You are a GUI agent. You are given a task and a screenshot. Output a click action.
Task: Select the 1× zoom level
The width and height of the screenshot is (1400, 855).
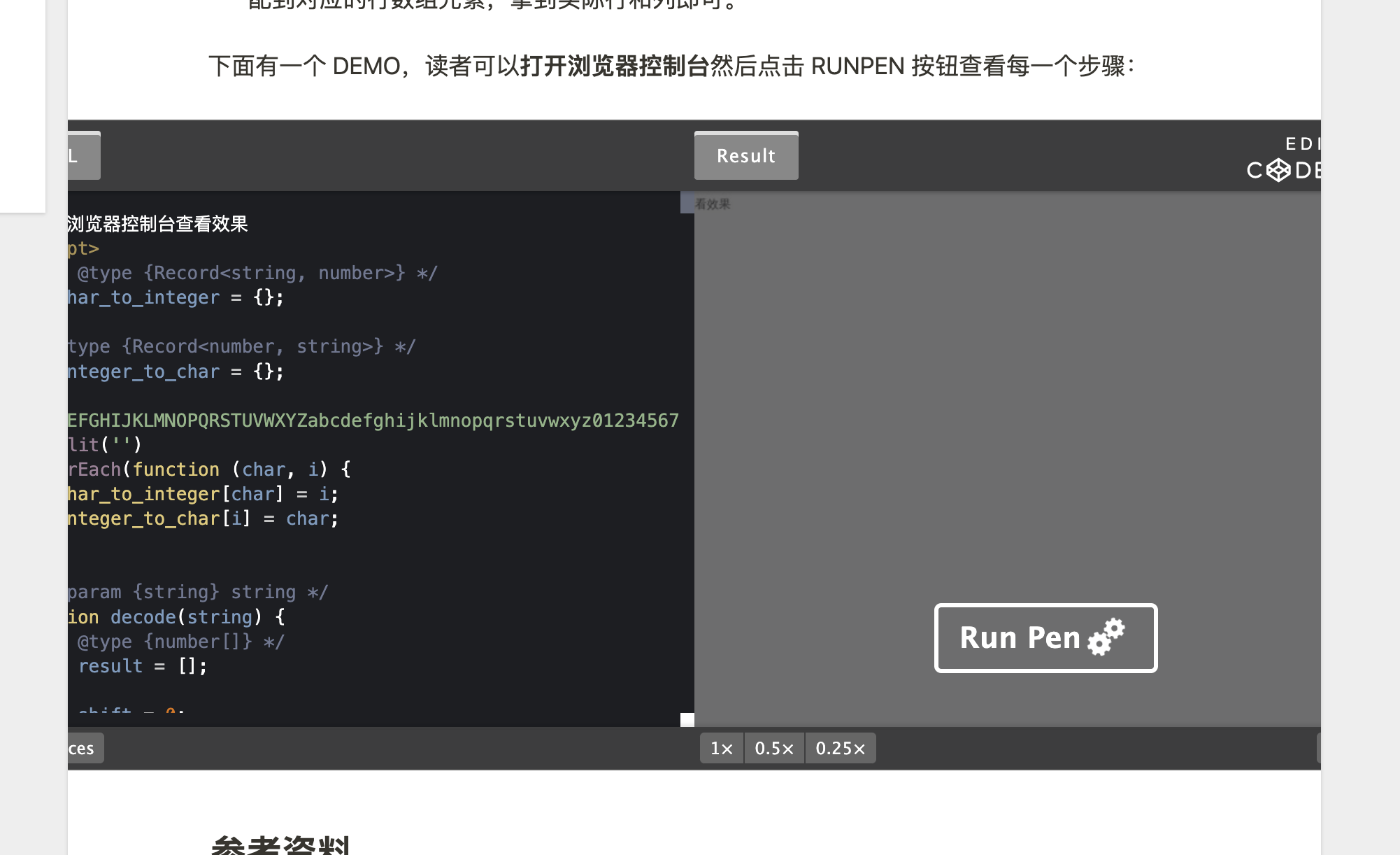pyautogui.click(x=720, y=747)
